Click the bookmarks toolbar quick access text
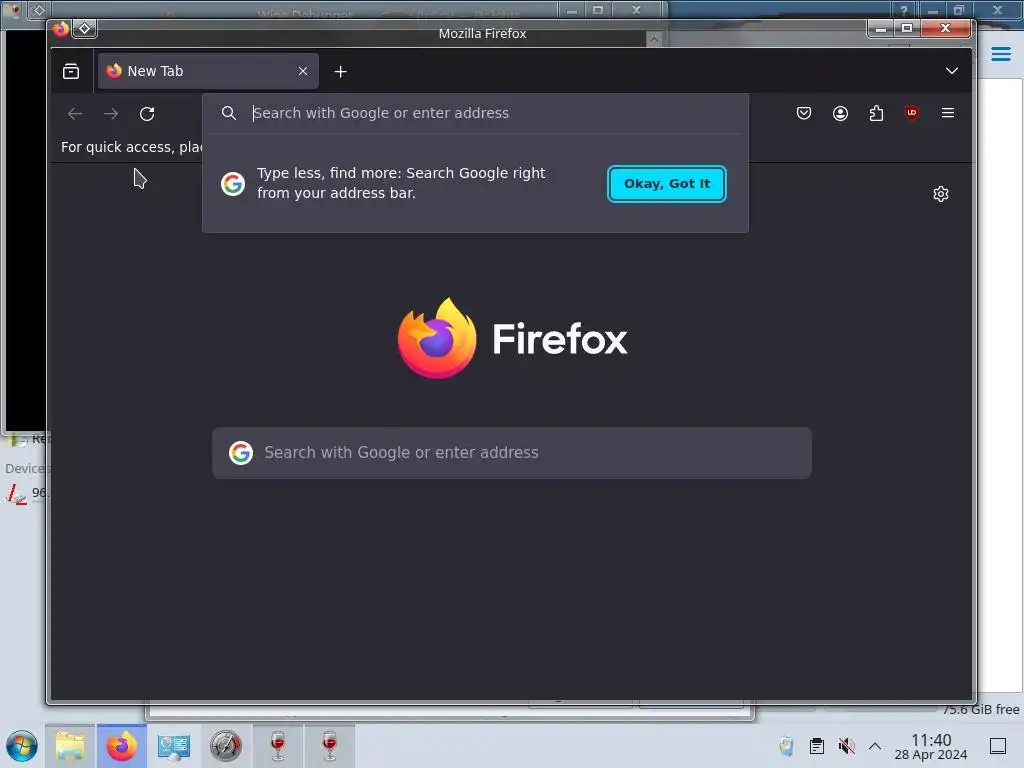The image size is (1024, 768). 131,147
